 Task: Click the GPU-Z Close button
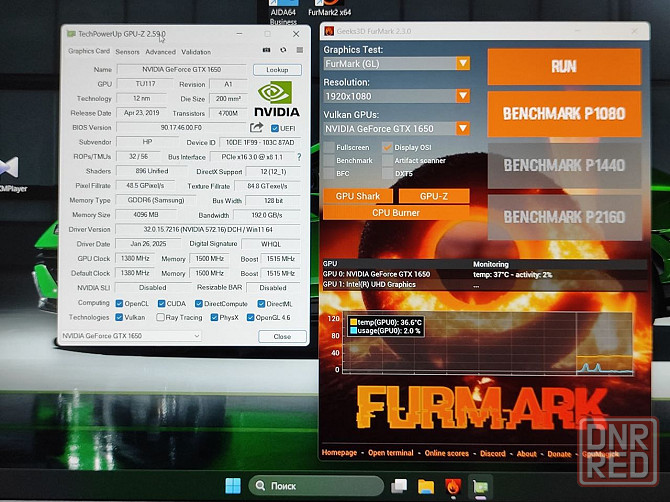click(282, 337)
